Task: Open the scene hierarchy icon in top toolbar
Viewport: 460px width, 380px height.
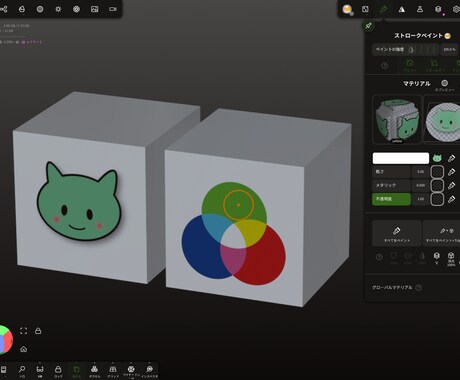Action: tap(3, 9)
